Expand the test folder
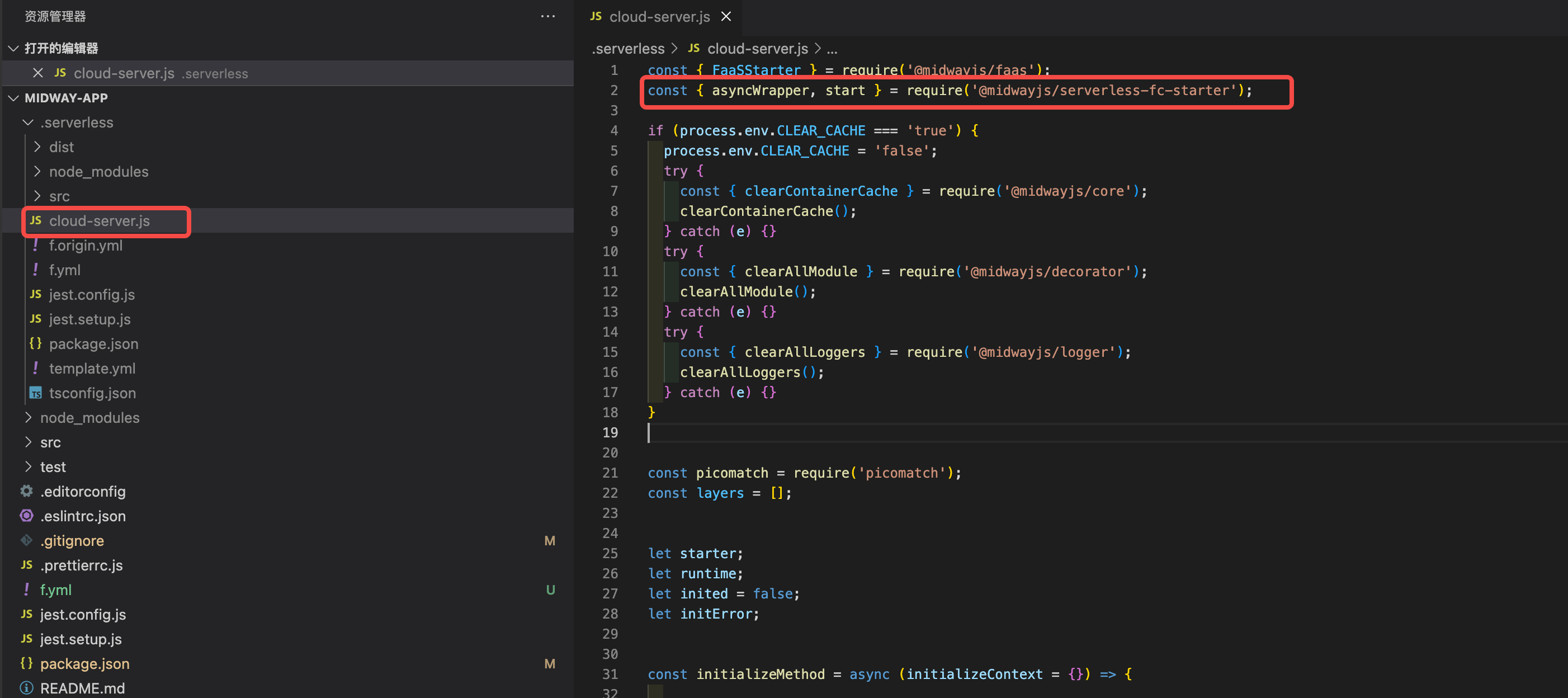The image size is (1568, 698). 28,467
